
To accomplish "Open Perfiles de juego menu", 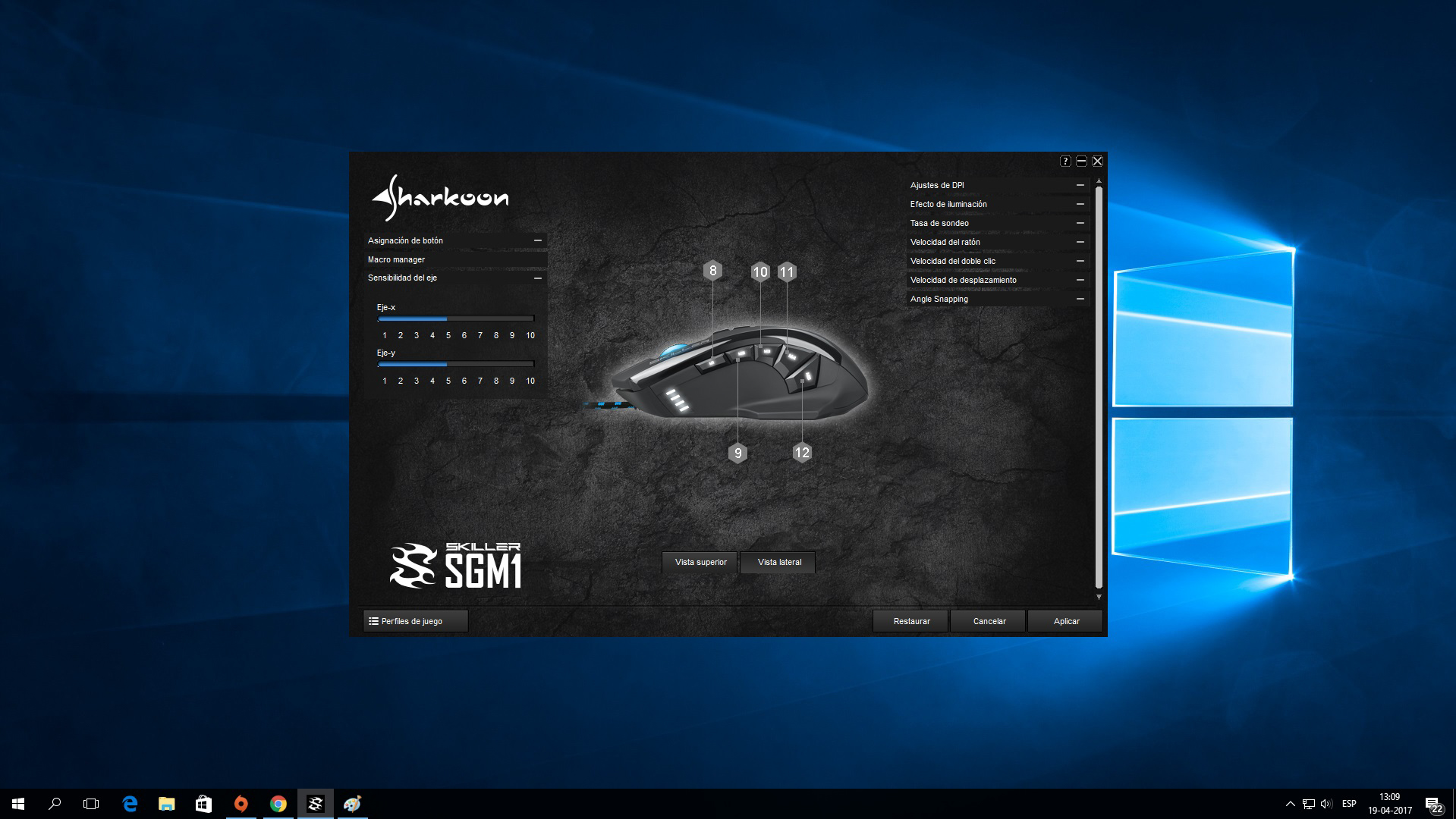I will [415, 621].
